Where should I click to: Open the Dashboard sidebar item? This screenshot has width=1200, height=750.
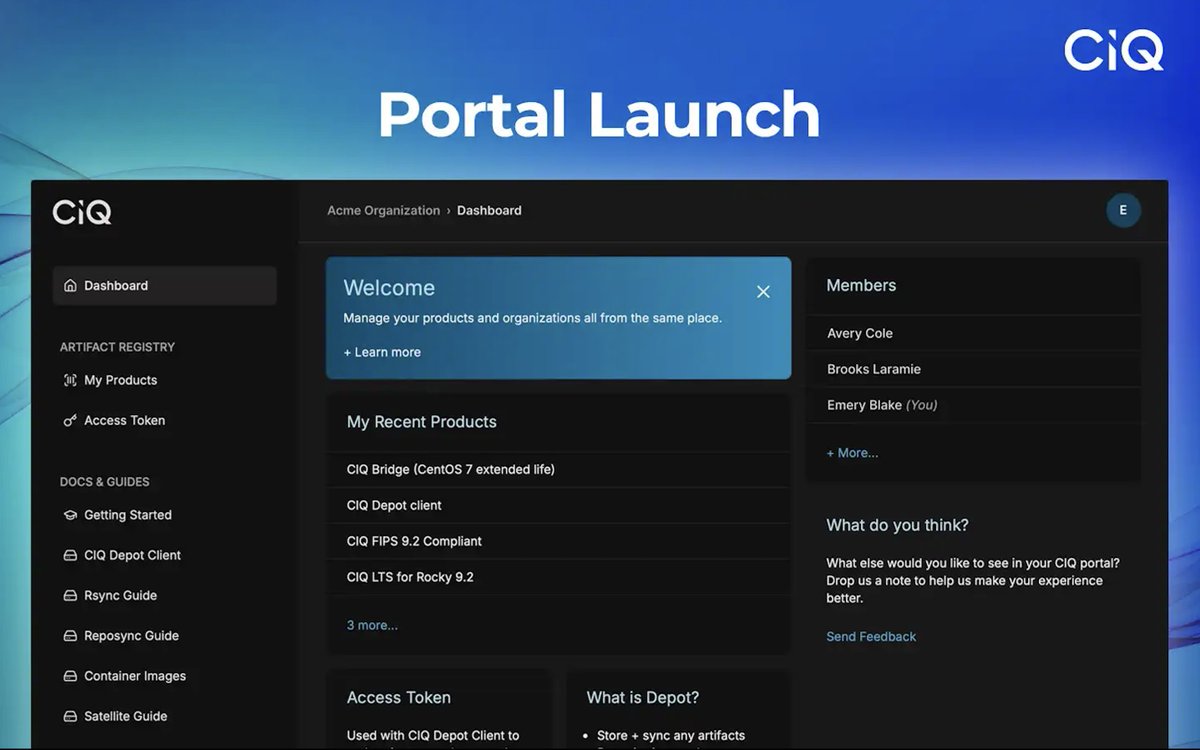(165, 285)
